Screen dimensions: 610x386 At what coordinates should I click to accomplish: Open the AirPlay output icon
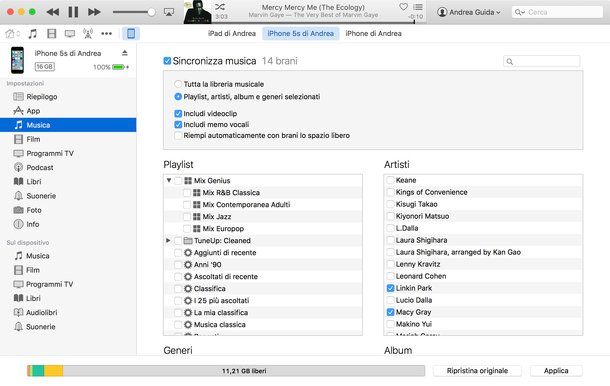click(x=169, y=12)
